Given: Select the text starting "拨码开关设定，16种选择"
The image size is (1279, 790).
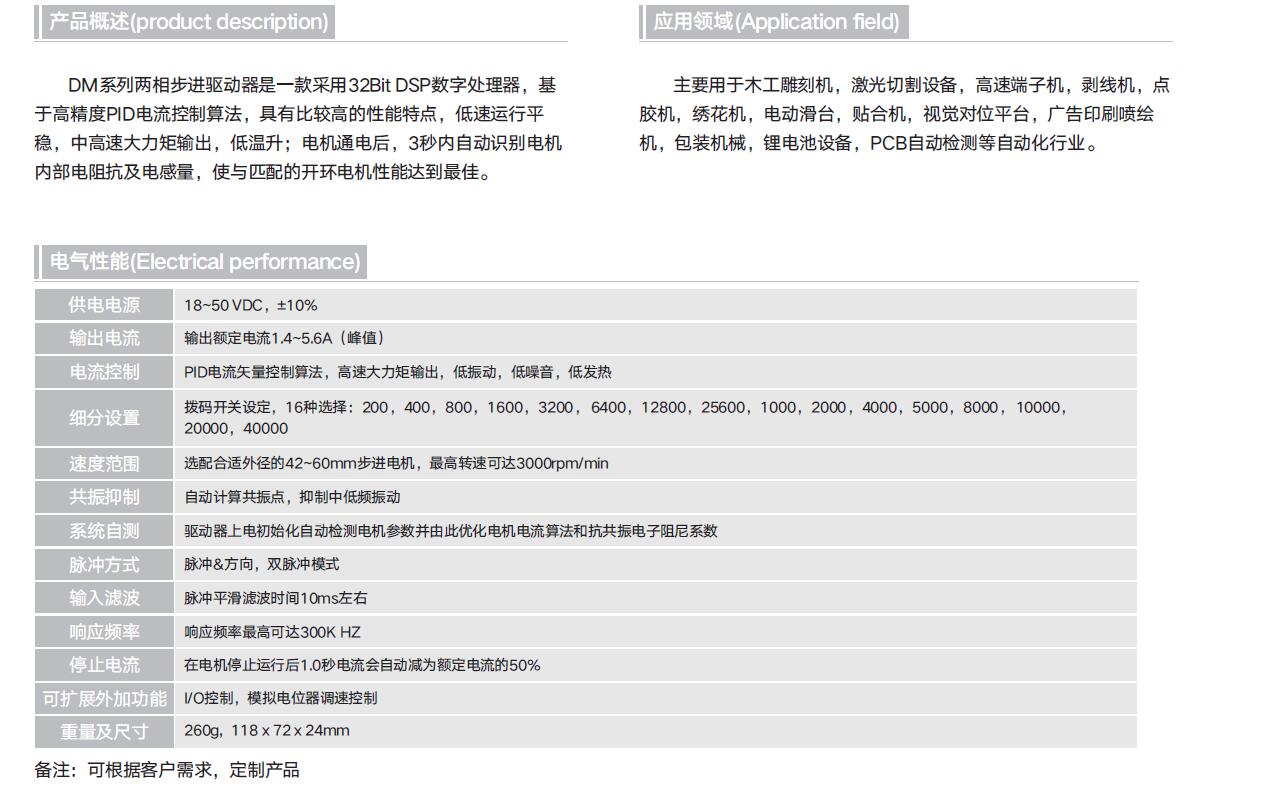Looking at the screenshot, I should point(628,418).
